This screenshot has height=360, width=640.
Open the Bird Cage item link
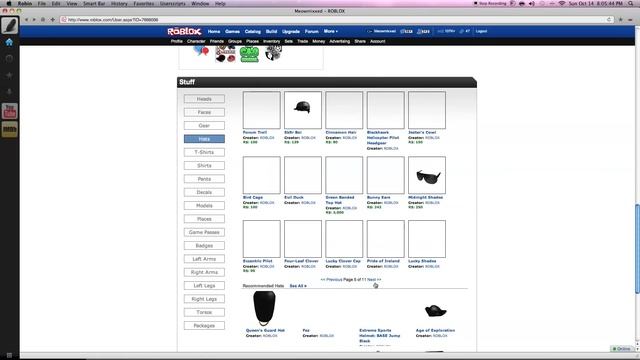(253, 198)
